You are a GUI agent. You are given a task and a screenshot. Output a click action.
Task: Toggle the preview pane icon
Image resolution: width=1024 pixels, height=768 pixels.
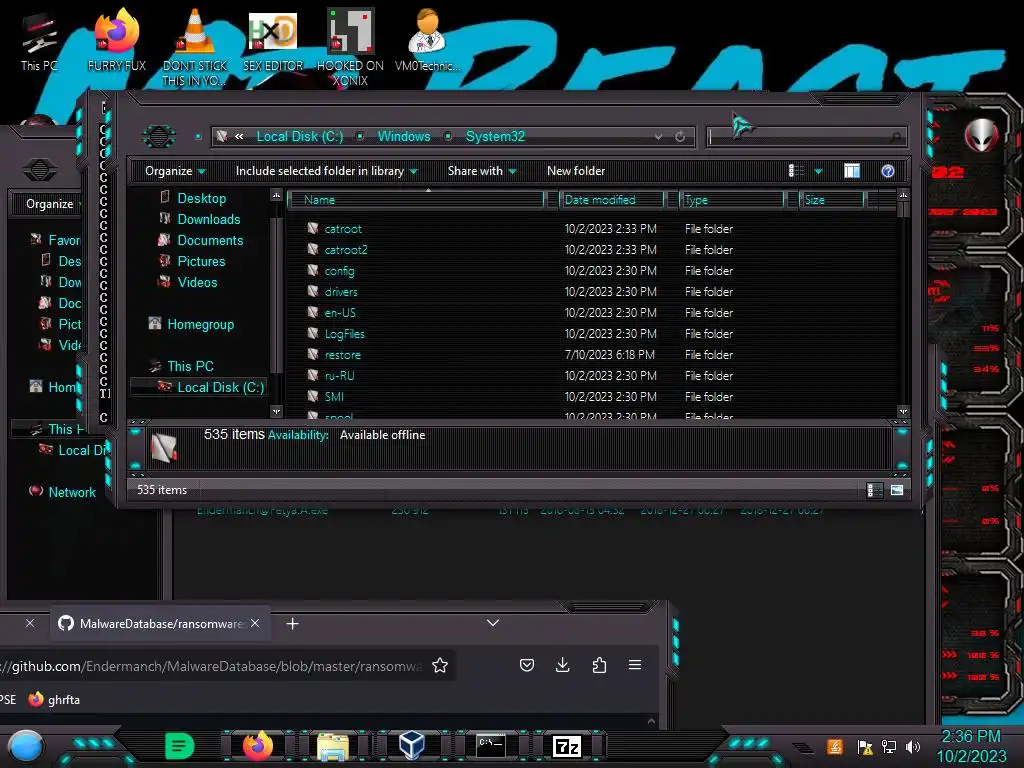coord(852,171)
